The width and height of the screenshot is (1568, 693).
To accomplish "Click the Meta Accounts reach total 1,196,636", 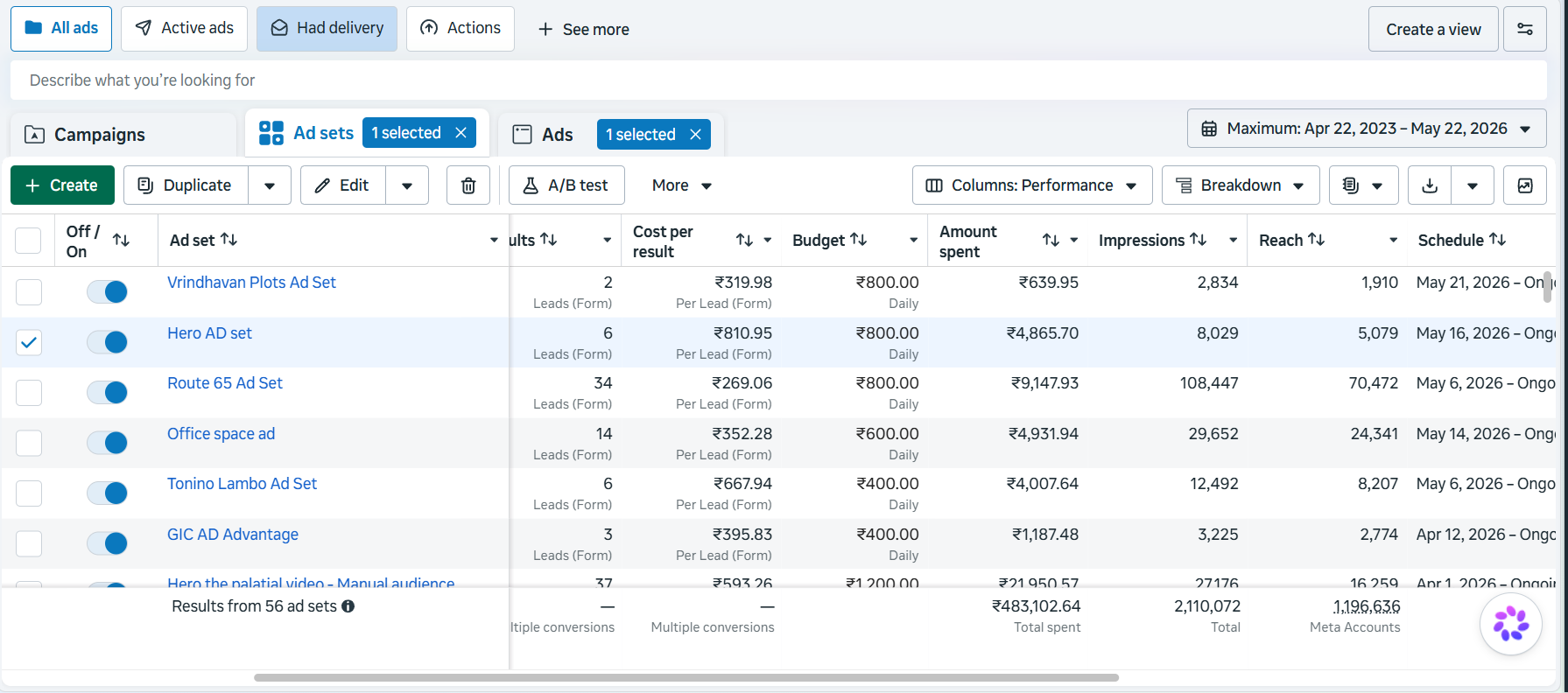I will pos(1366,606).
